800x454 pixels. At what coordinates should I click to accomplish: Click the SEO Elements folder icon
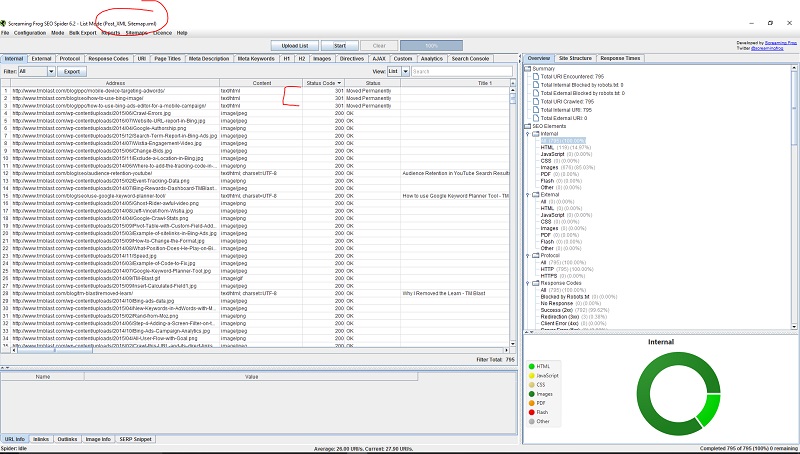(x=528, y=126)
